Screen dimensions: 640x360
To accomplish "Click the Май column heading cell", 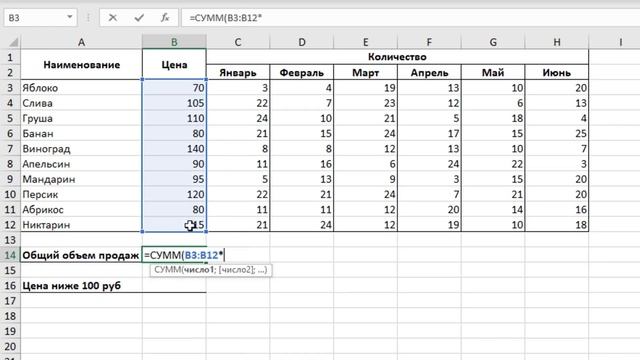I will (x=493, y=73).
